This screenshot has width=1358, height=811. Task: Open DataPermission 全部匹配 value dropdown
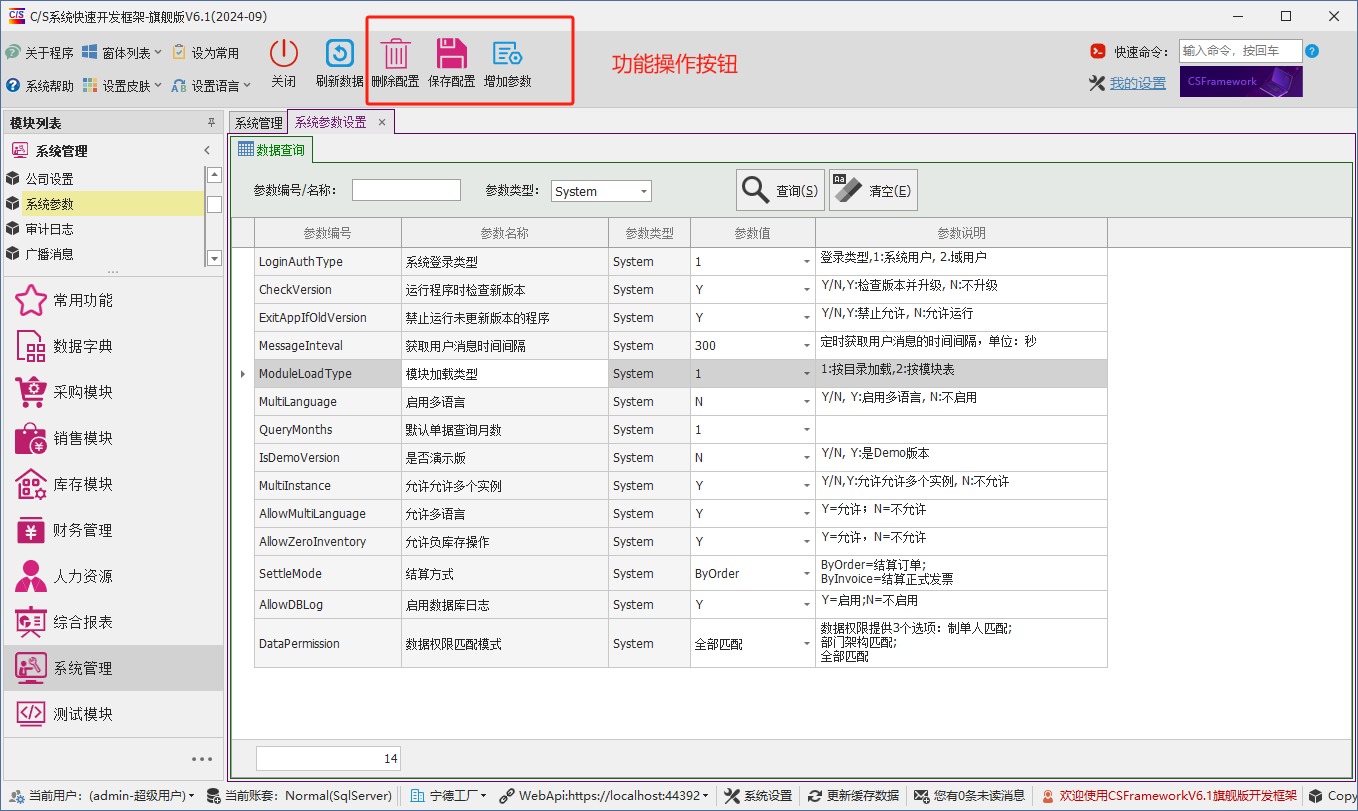(807, 644)
